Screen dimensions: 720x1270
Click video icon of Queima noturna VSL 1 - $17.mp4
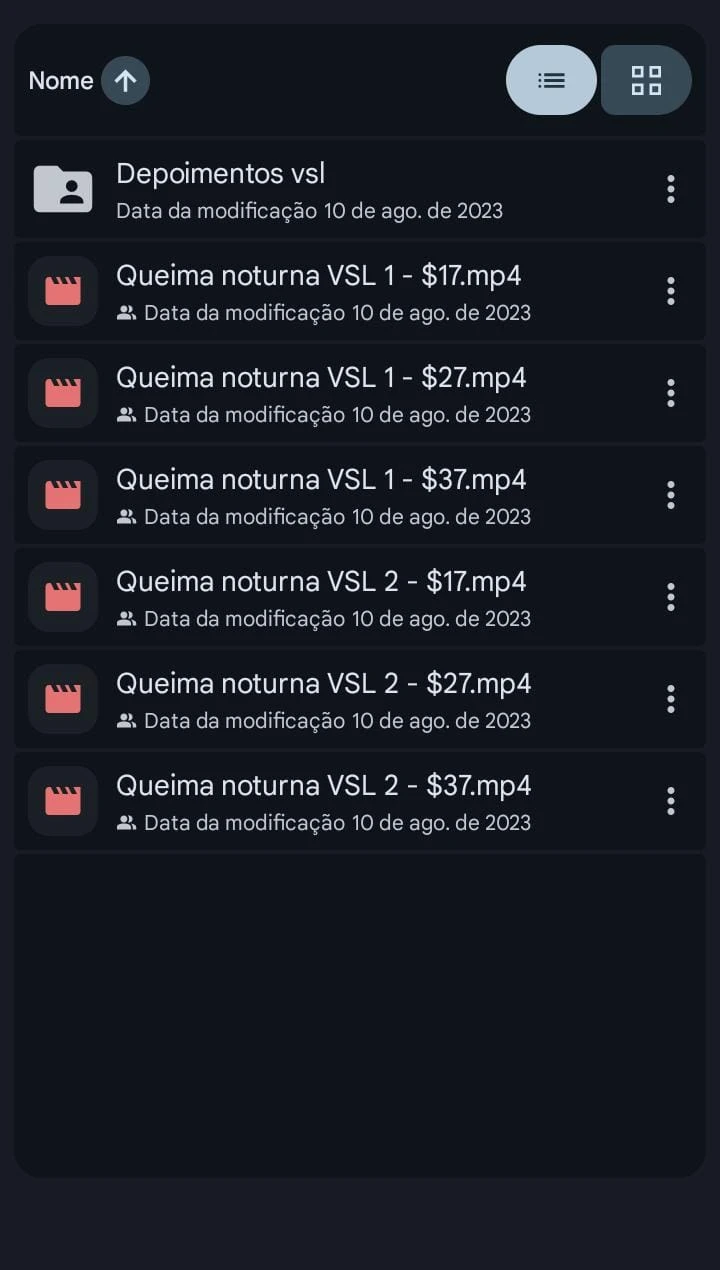pyautogui.click(x=63, y=291)
